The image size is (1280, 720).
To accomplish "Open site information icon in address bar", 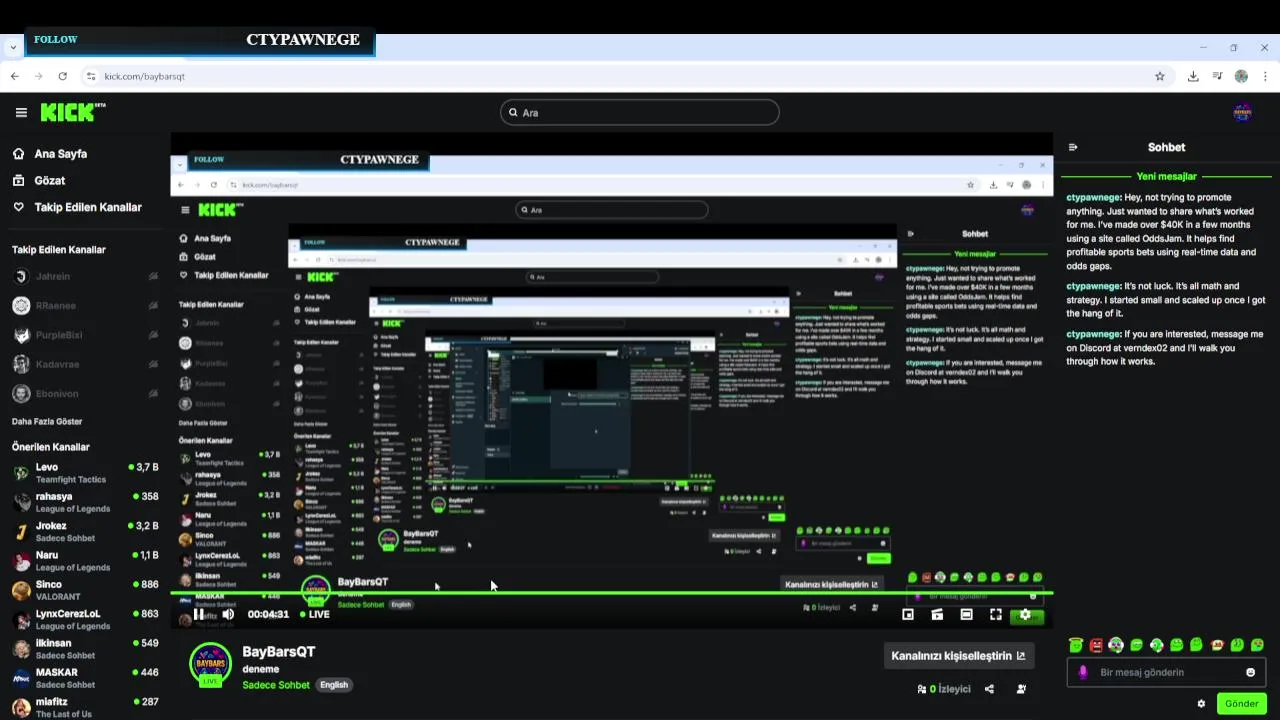I will (91, 76).
